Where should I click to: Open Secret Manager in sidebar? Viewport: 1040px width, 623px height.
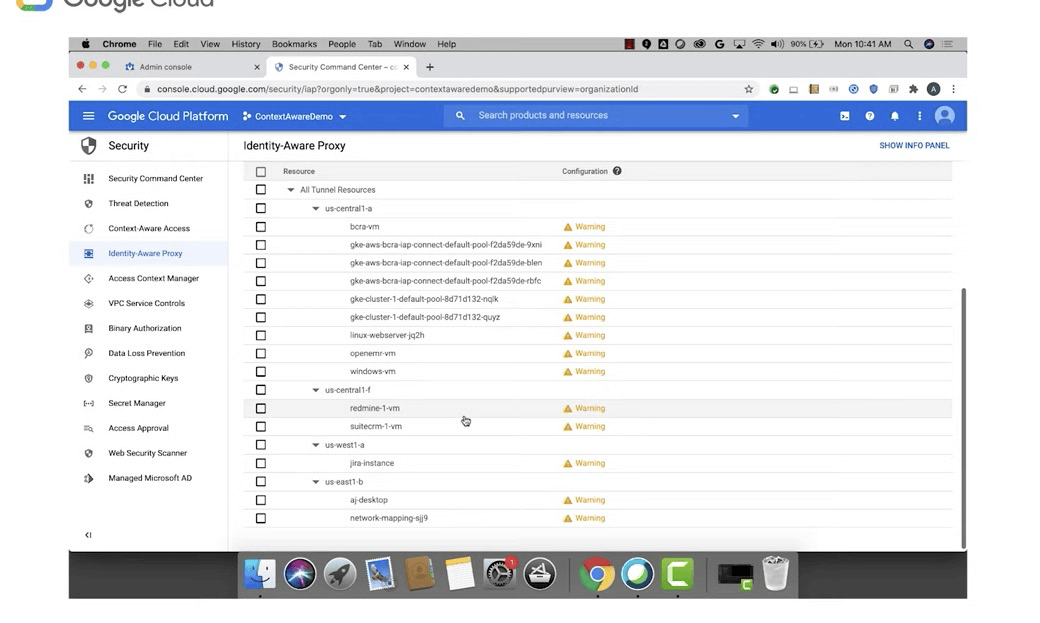pos(137,403)
